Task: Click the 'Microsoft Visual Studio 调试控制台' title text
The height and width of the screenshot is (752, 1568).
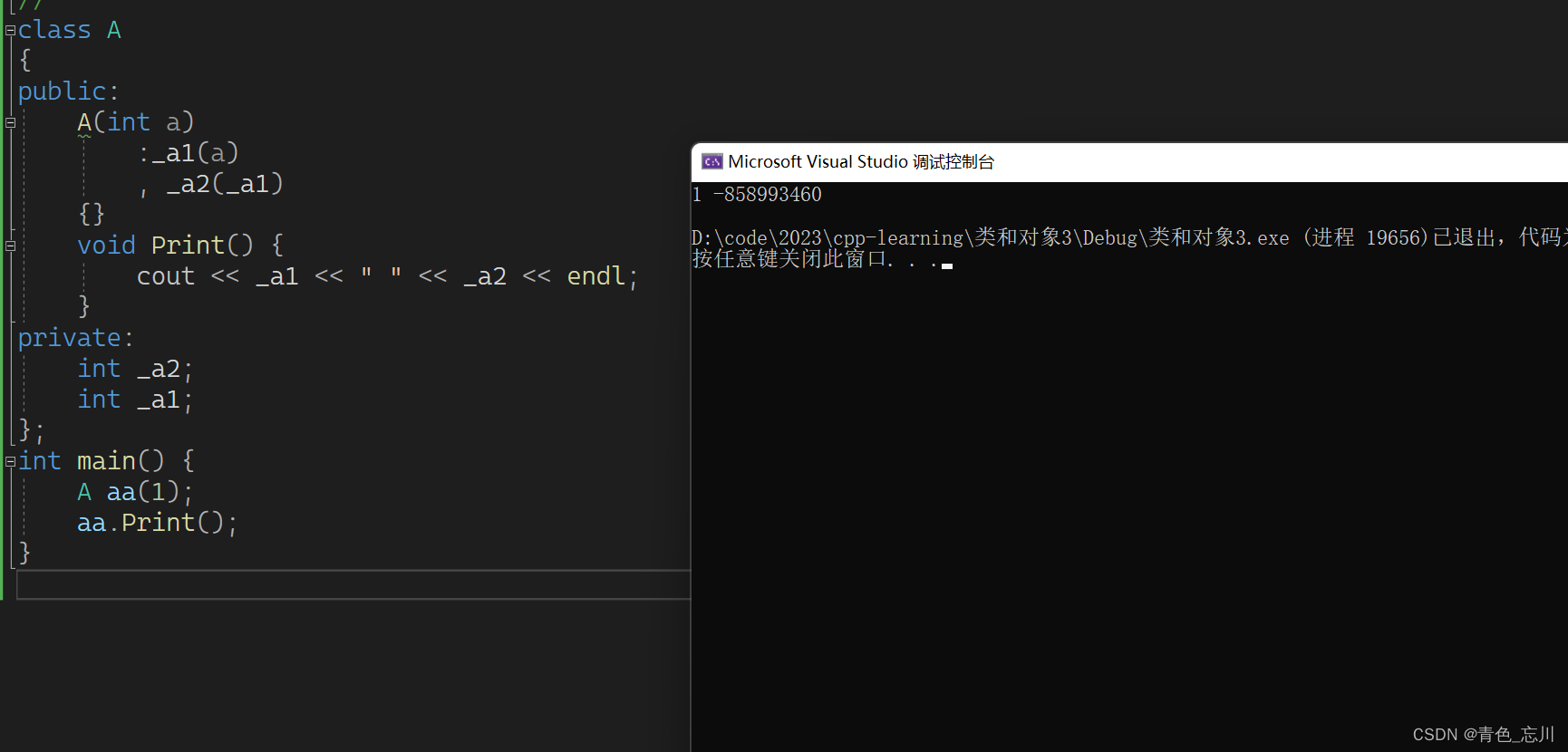Action: pyautogui.click(x=861, y=162)
